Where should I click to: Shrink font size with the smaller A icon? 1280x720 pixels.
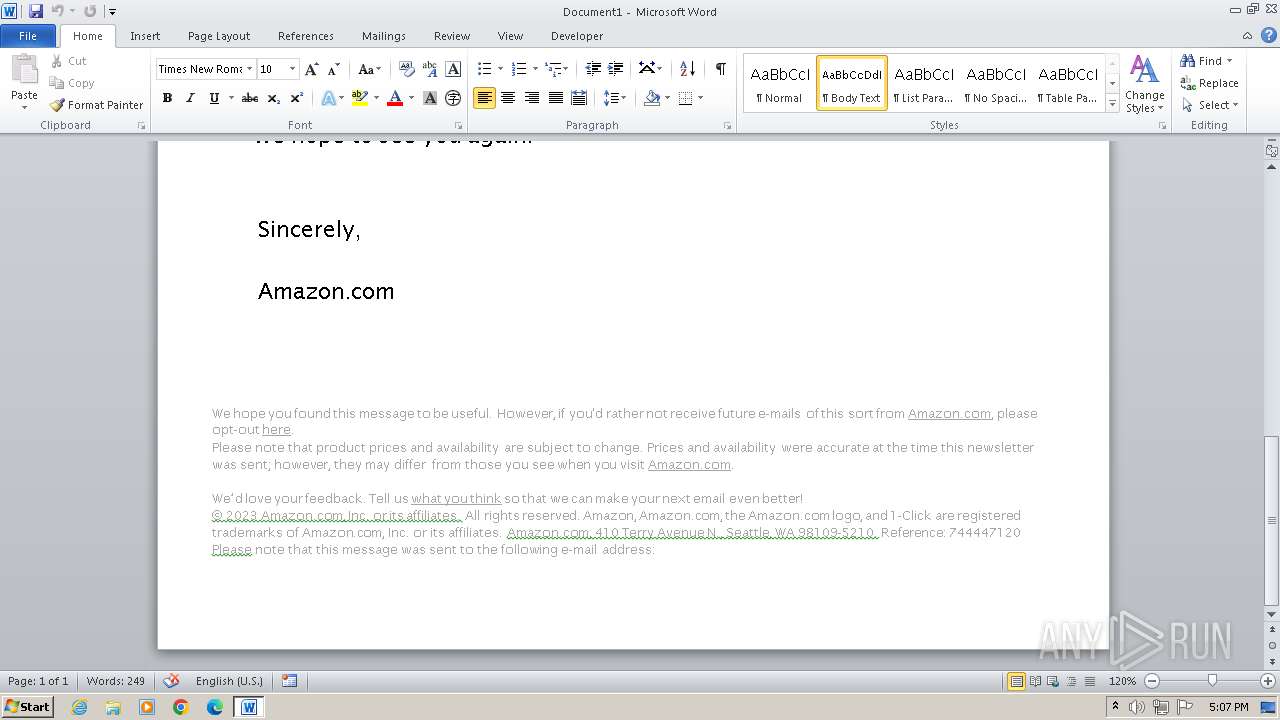(x=334, y=69)
